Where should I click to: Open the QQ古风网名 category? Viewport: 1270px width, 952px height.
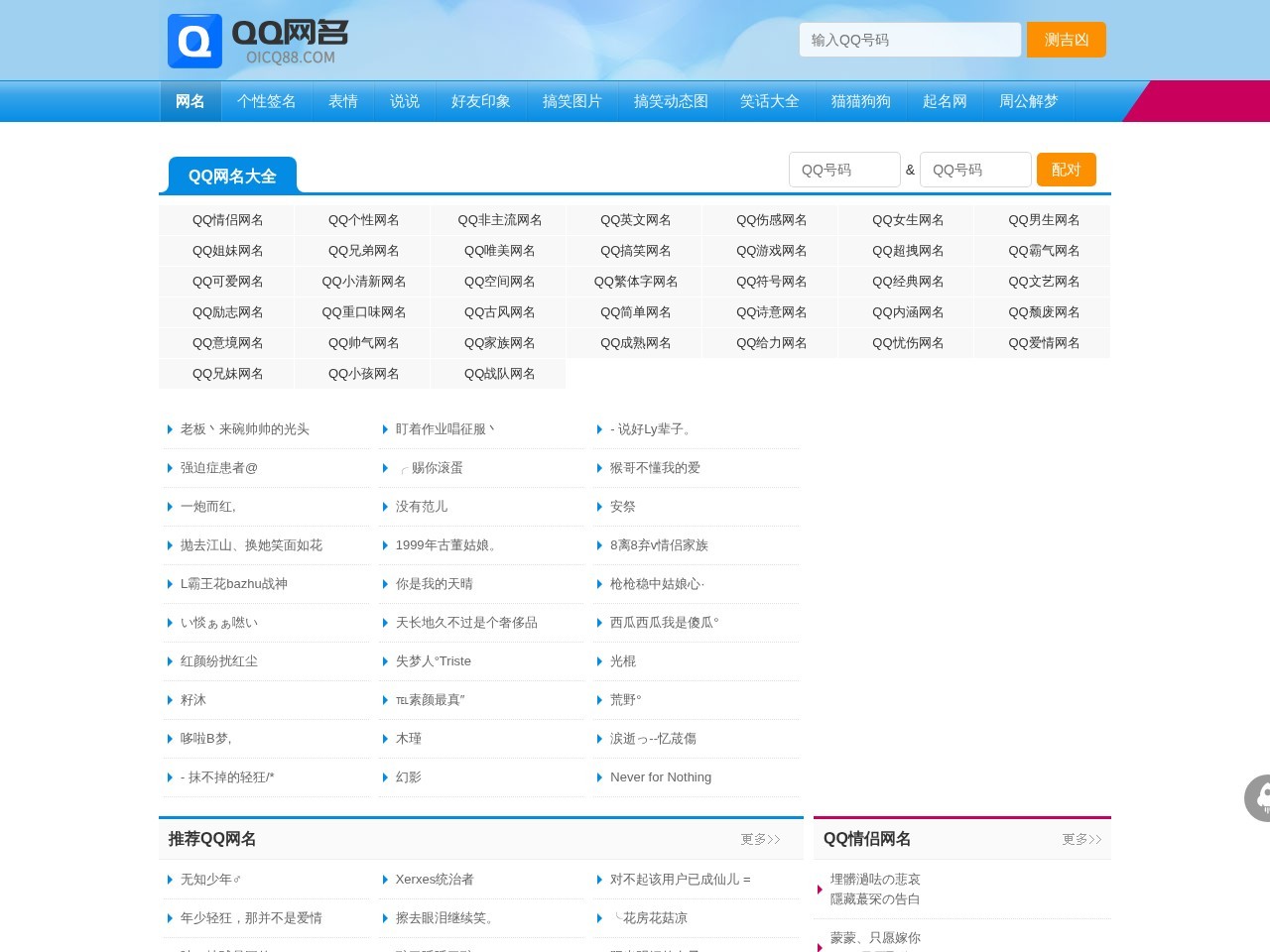[500, 312]
